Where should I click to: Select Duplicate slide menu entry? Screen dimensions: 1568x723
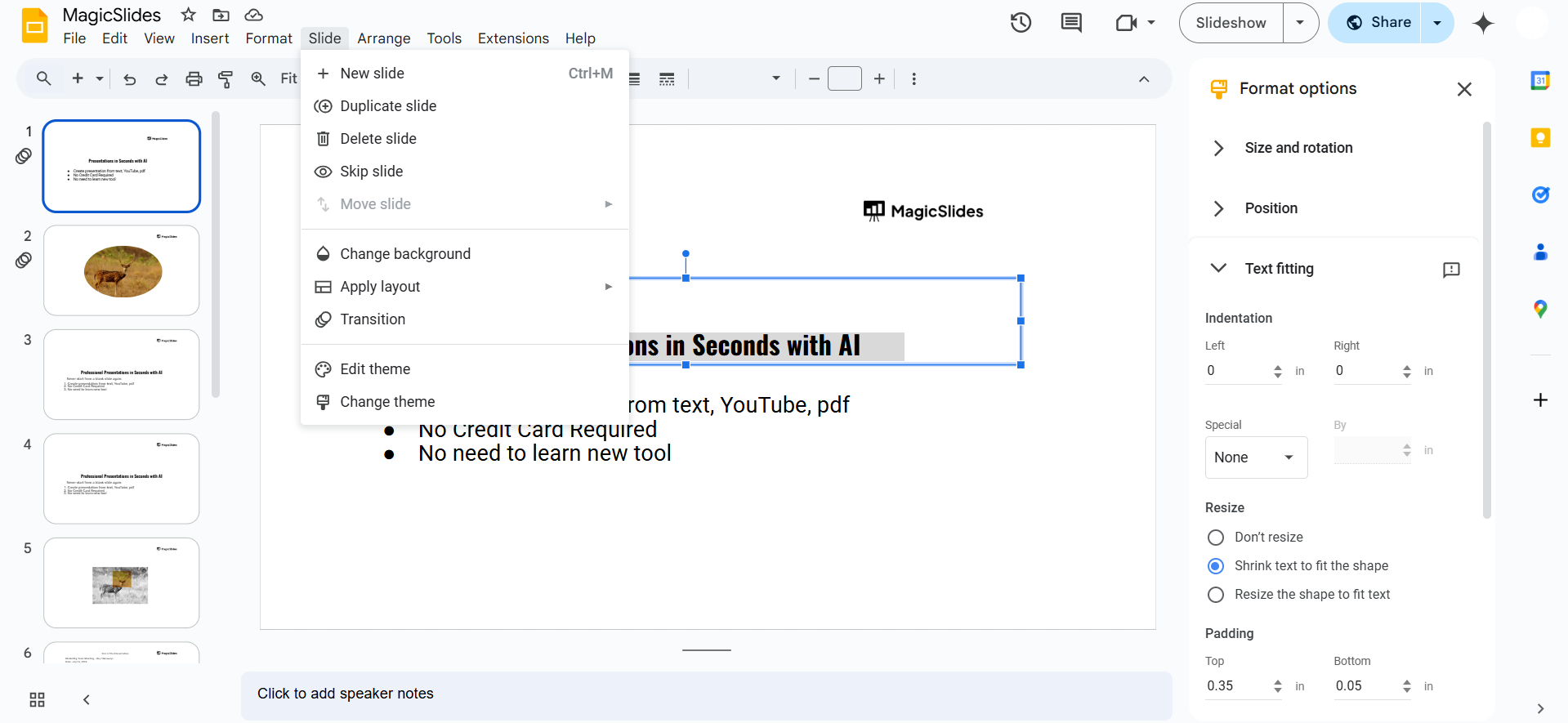(x=465, y=106)
